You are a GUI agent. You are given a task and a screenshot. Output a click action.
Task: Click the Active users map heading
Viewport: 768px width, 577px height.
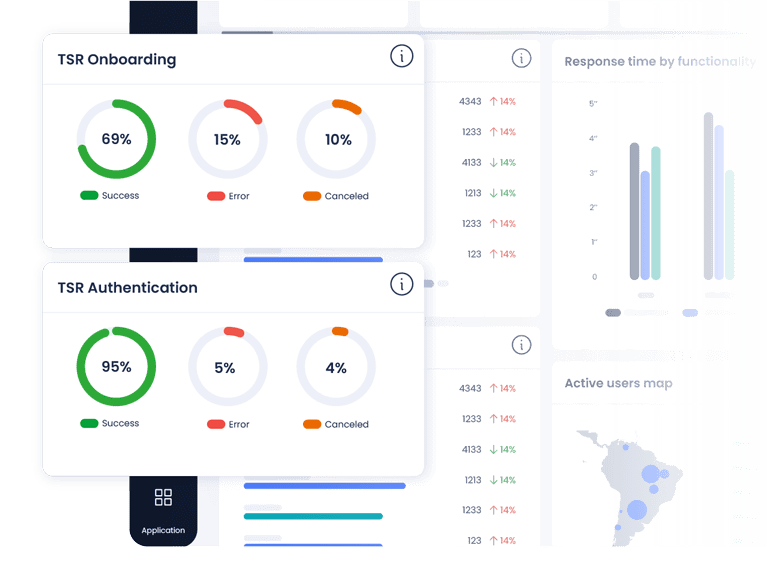click(x=618, y=383)
